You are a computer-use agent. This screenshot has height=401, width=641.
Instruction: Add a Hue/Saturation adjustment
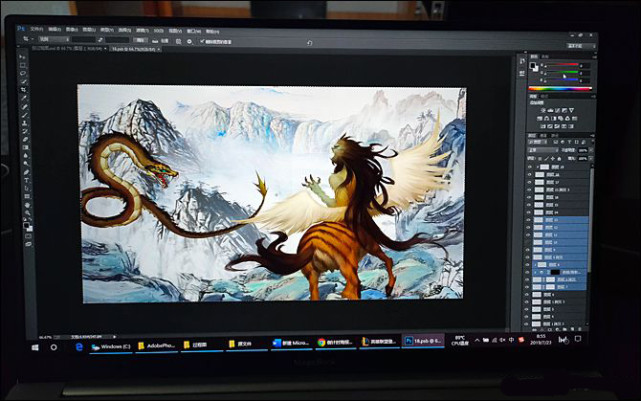540,119
